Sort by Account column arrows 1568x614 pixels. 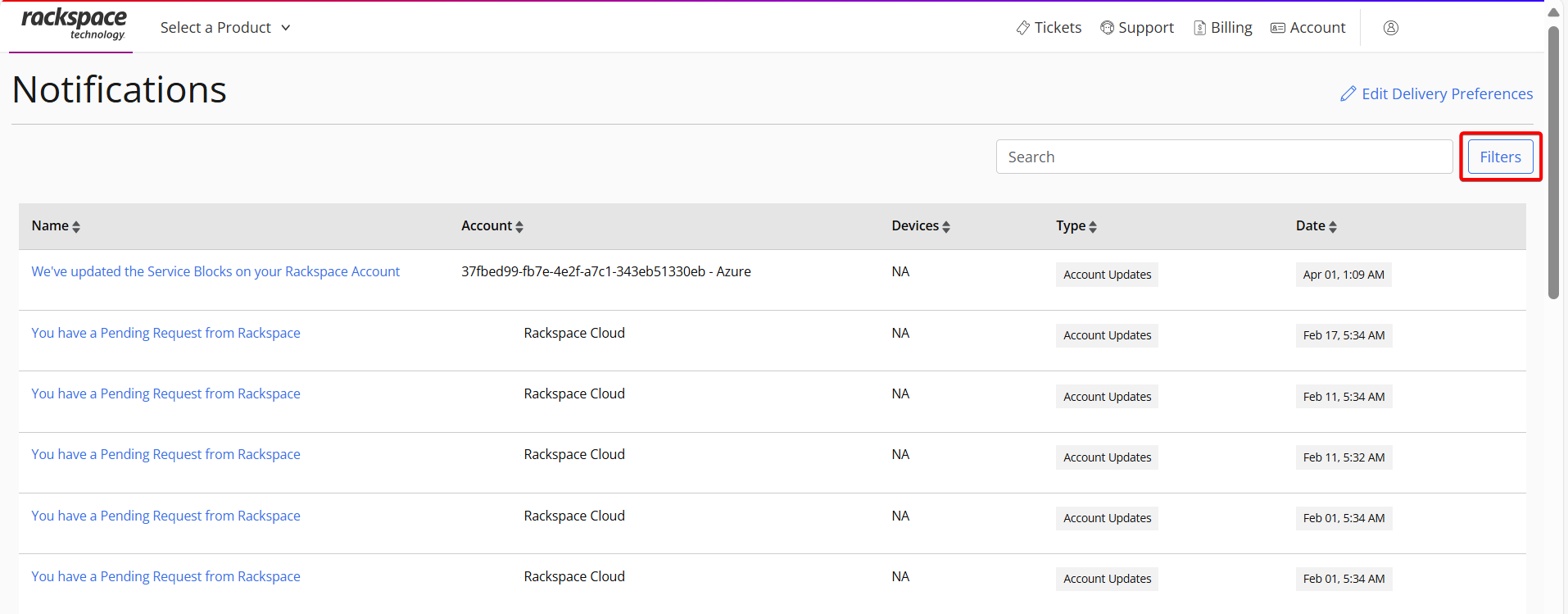click(519, 227)
